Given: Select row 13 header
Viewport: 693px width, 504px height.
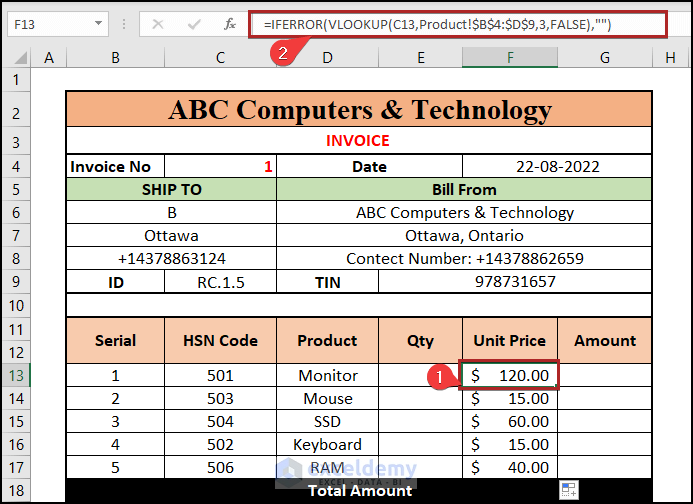Looking at the screenshot, I should 16,375.
